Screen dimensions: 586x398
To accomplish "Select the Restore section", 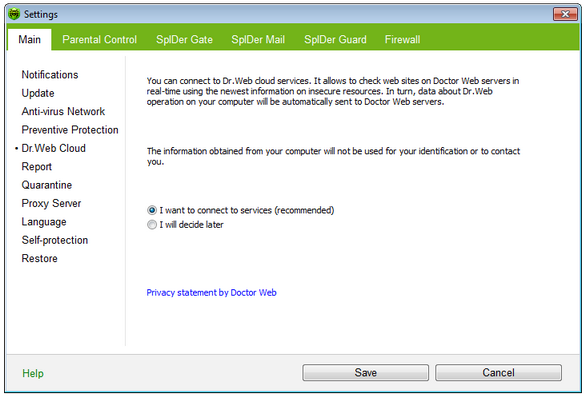I will 39,258.
